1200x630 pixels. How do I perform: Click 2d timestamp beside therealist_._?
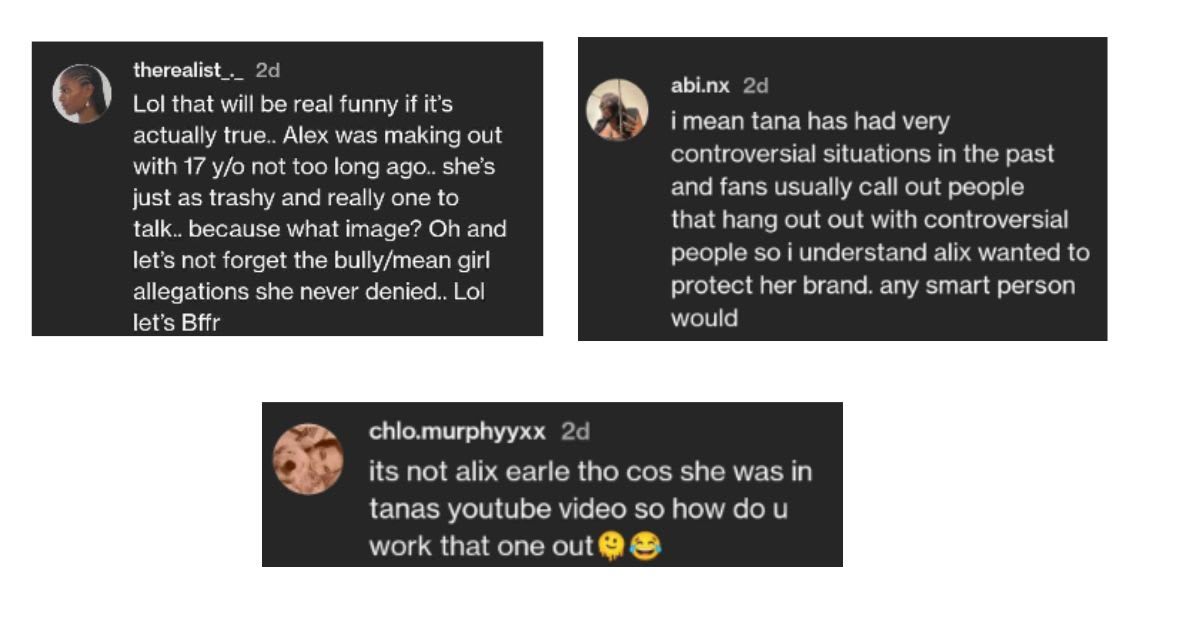[x=268, y=70]
